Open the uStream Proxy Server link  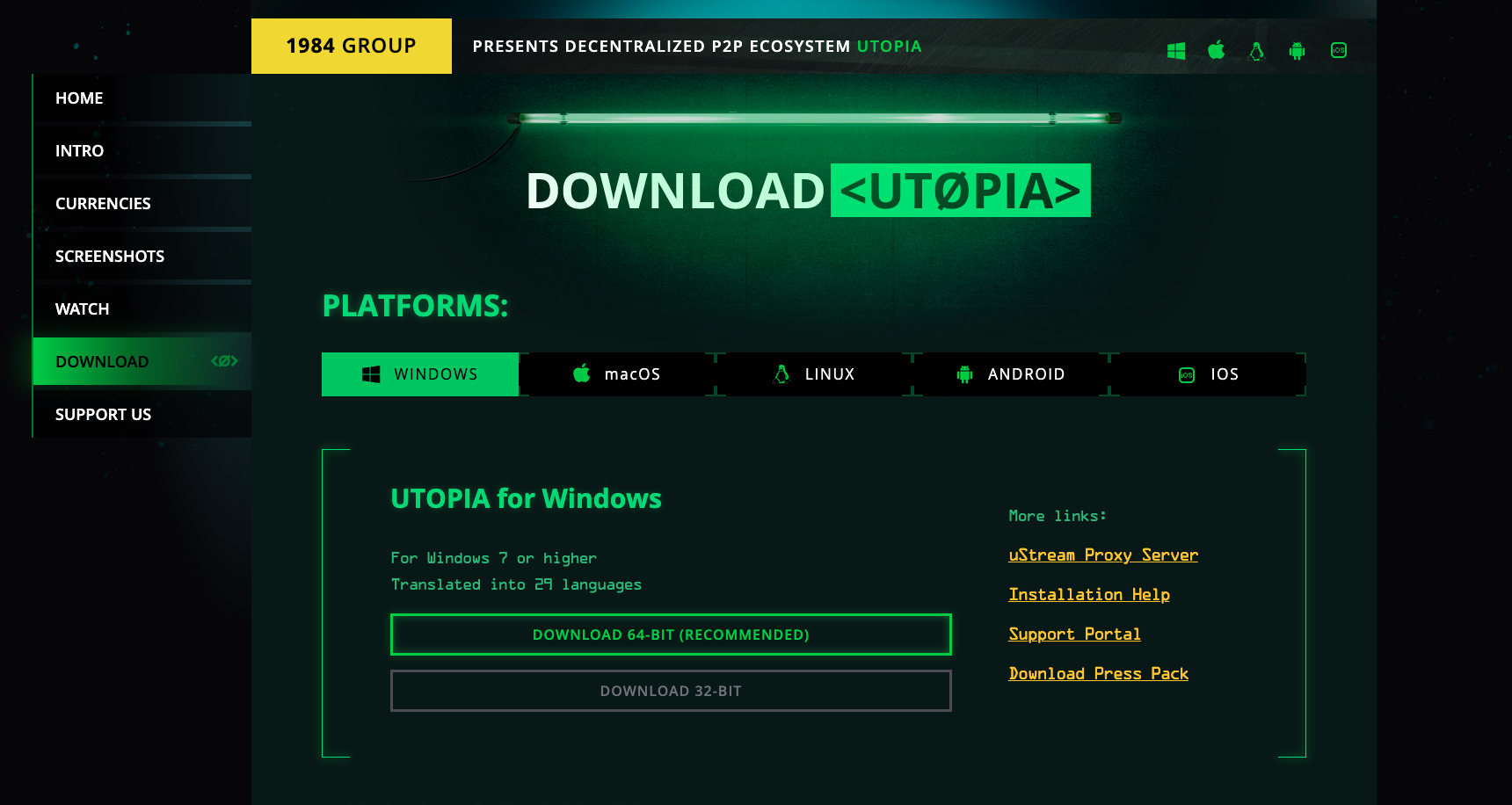point(1103,555)
